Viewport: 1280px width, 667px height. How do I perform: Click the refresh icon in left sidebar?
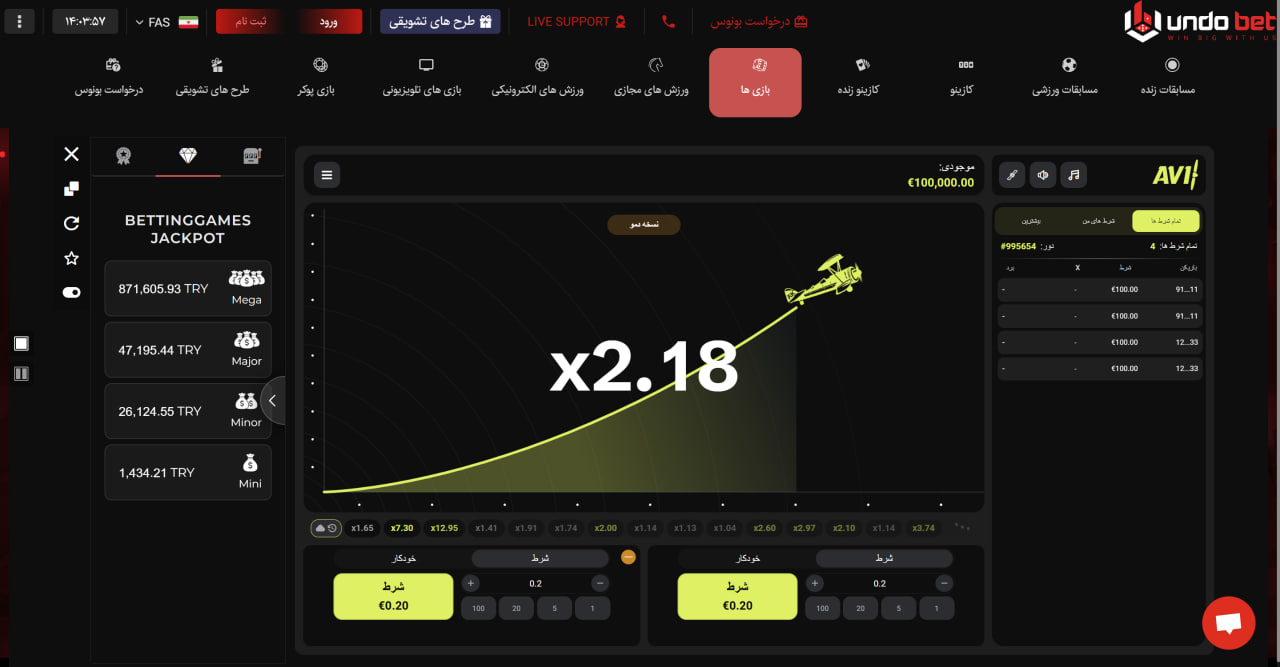71,224
